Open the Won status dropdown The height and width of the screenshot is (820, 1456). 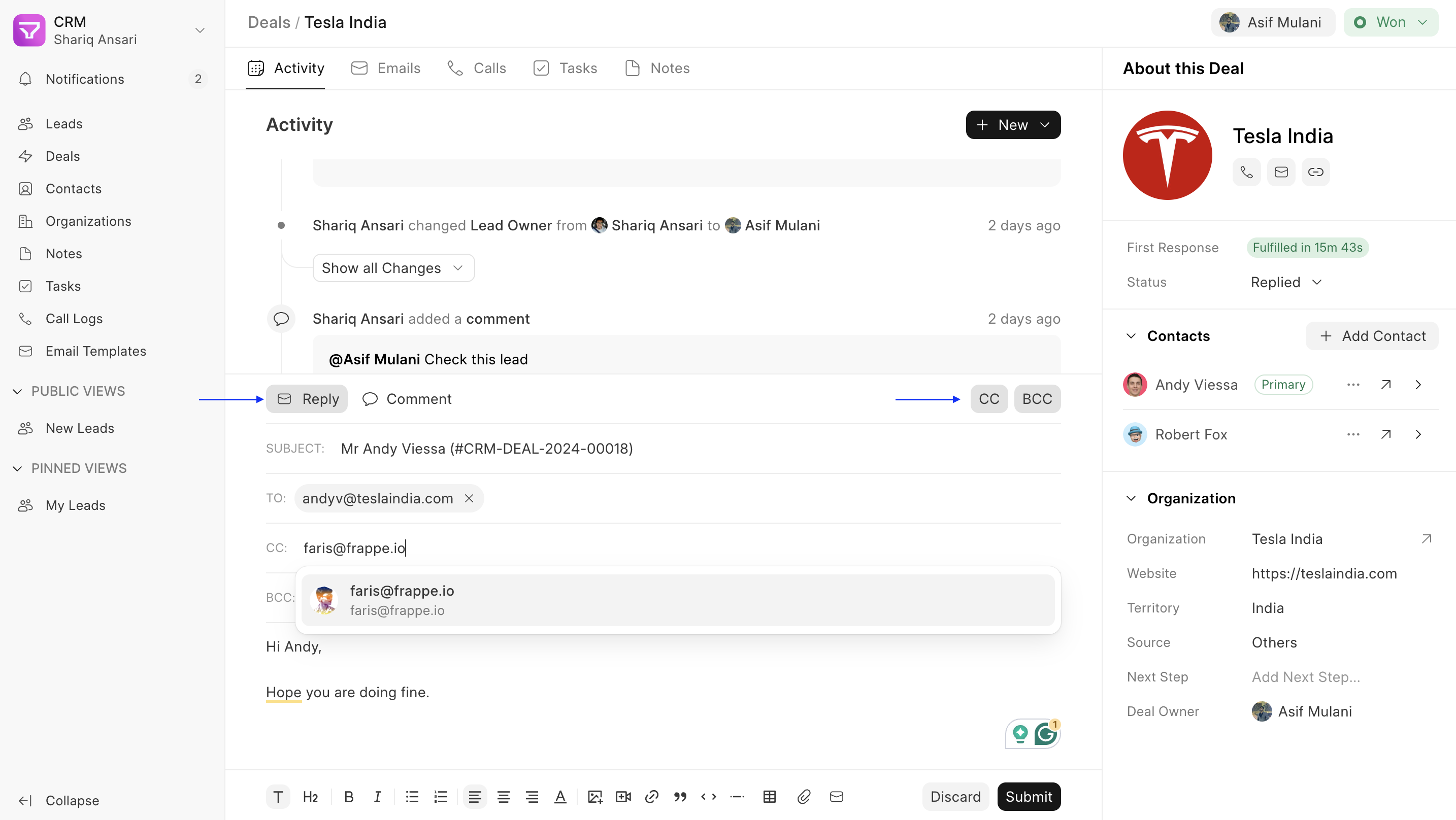(x=1391, y=23)
